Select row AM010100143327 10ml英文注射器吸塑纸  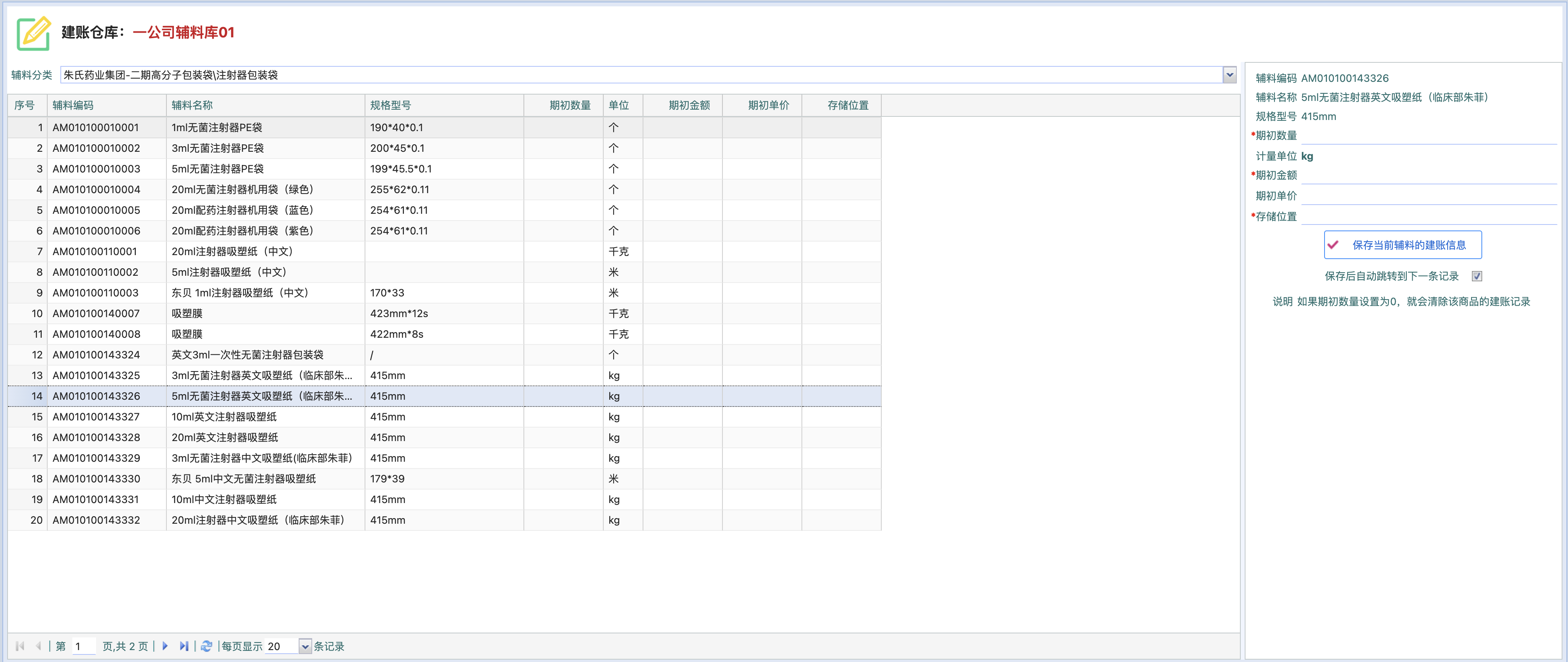coord(224,416)
